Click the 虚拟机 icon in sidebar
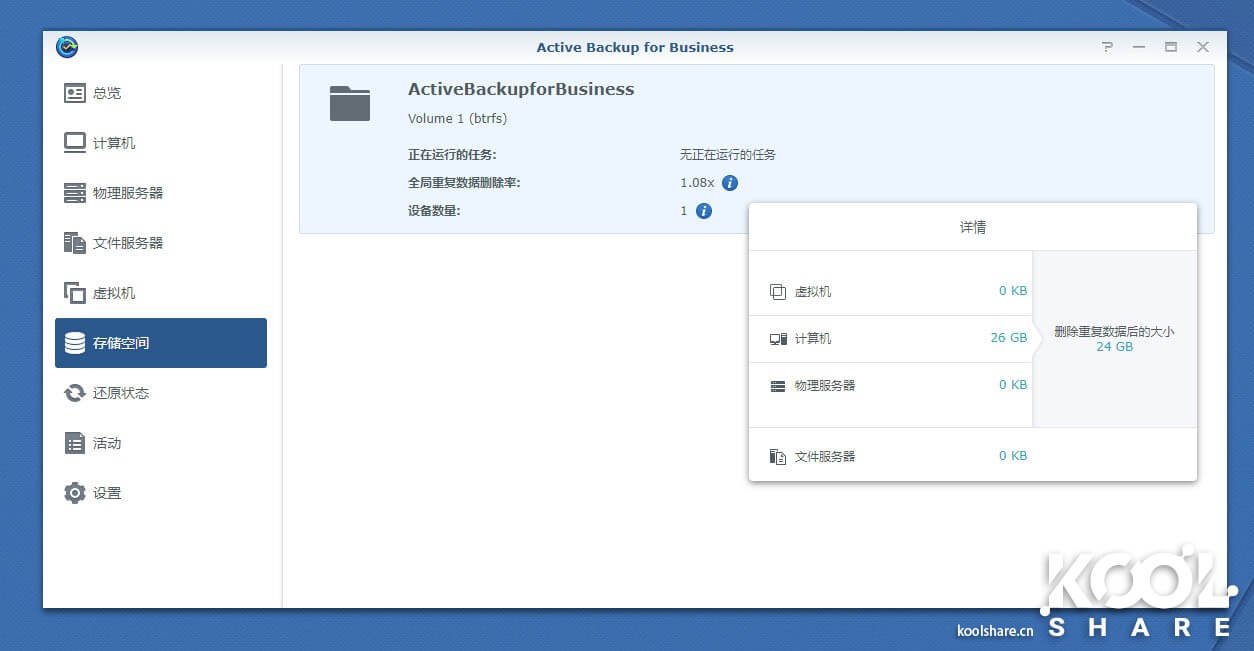 click(x=75, y=293)
